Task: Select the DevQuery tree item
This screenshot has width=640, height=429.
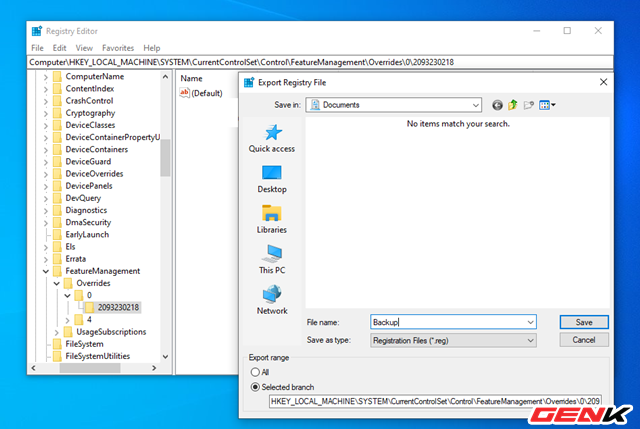Action: point(83,198)
